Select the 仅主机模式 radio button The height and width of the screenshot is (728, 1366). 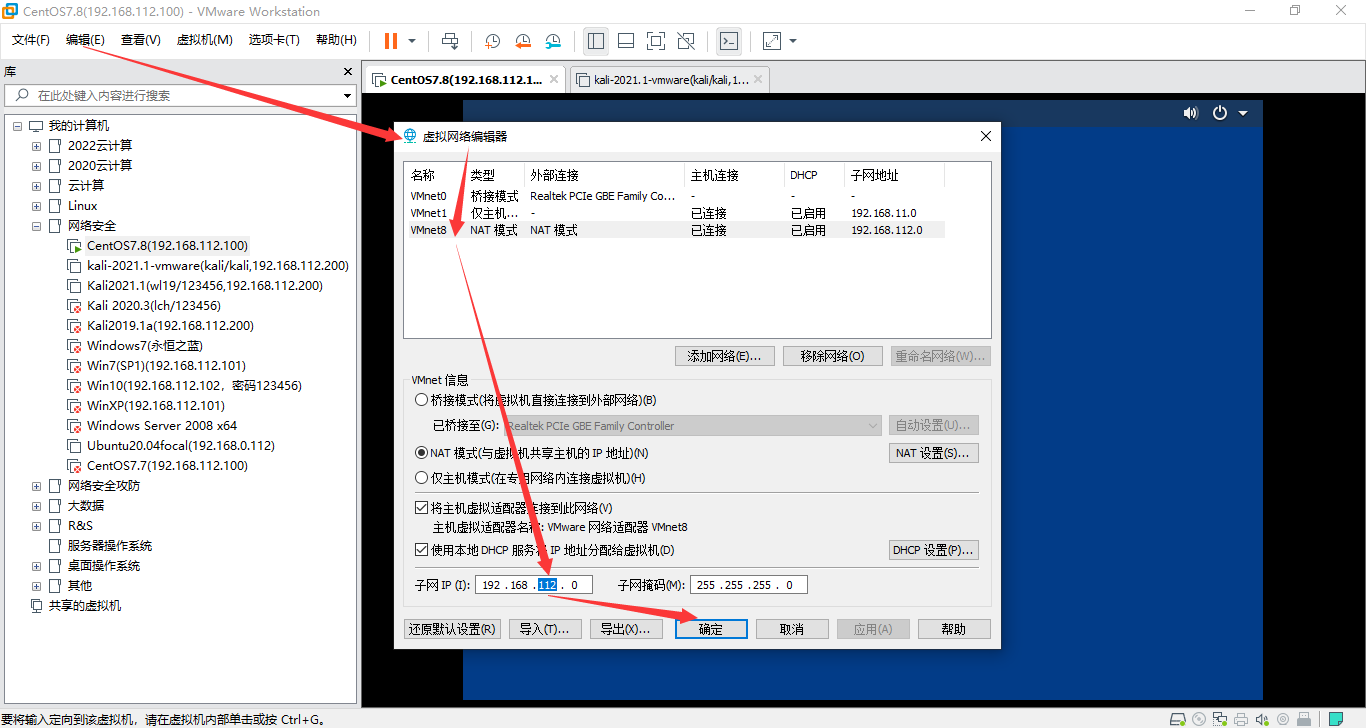422,479
